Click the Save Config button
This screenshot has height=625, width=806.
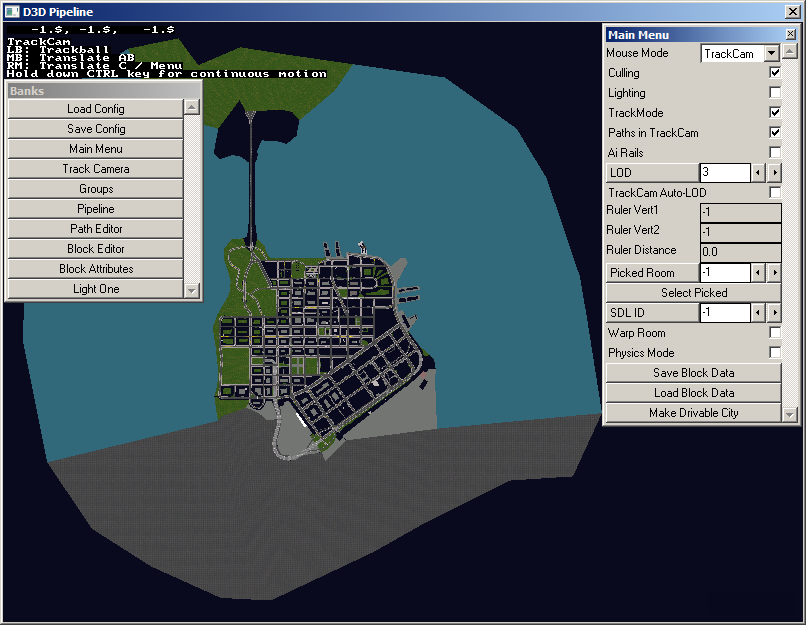coord(96,129)
